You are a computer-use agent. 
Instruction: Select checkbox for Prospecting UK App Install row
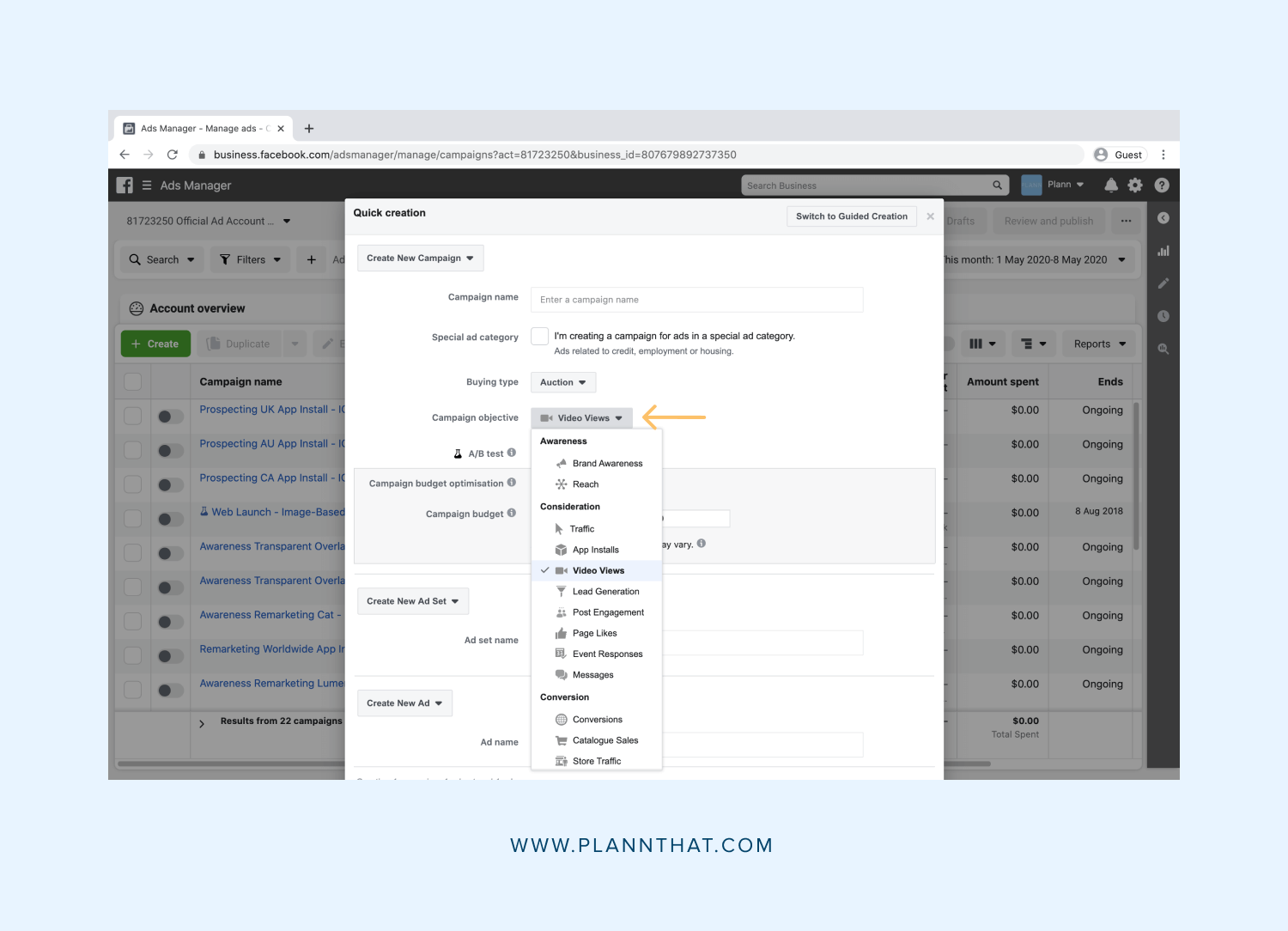coord(133,416)
